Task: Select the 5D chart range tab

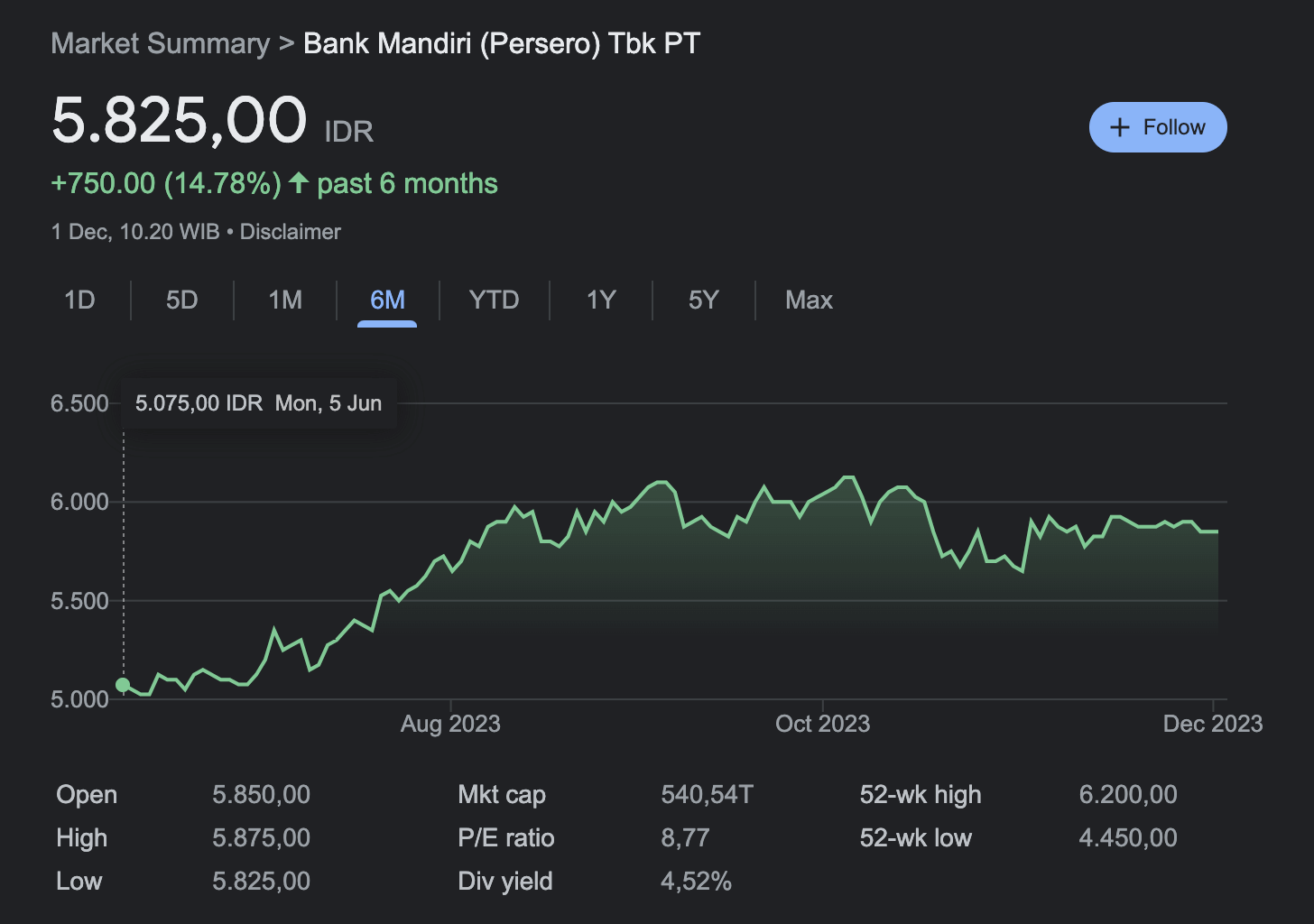Action: [181, 300]
